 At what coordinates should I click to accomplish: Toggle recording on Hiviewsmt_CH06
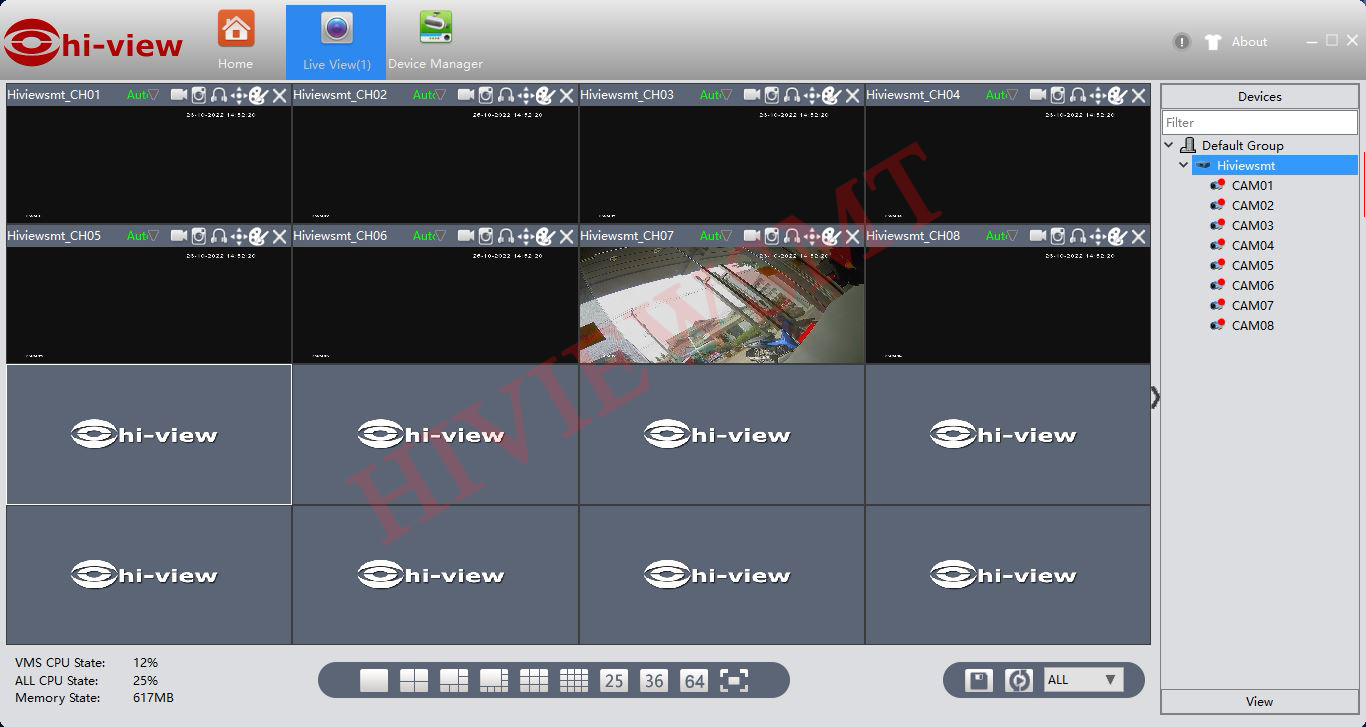pos(466,236)
